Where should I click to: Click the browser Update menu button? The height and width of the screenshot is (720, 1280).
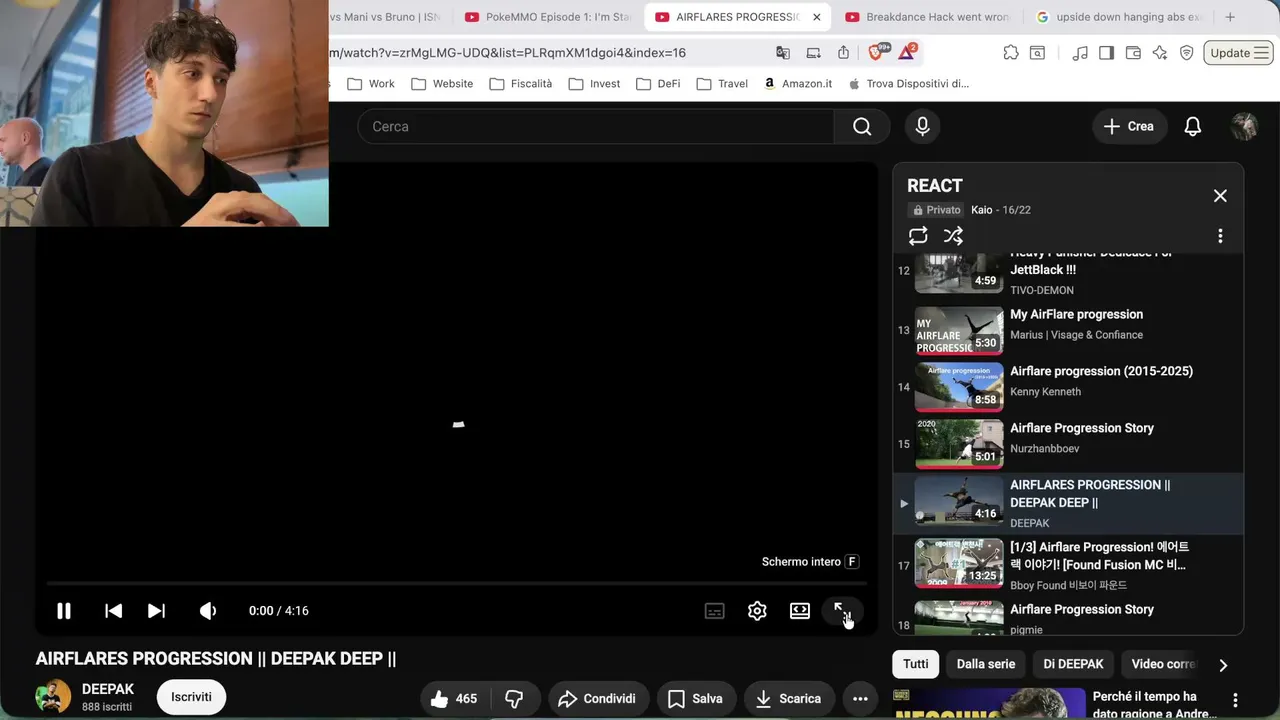point(1239,53)
